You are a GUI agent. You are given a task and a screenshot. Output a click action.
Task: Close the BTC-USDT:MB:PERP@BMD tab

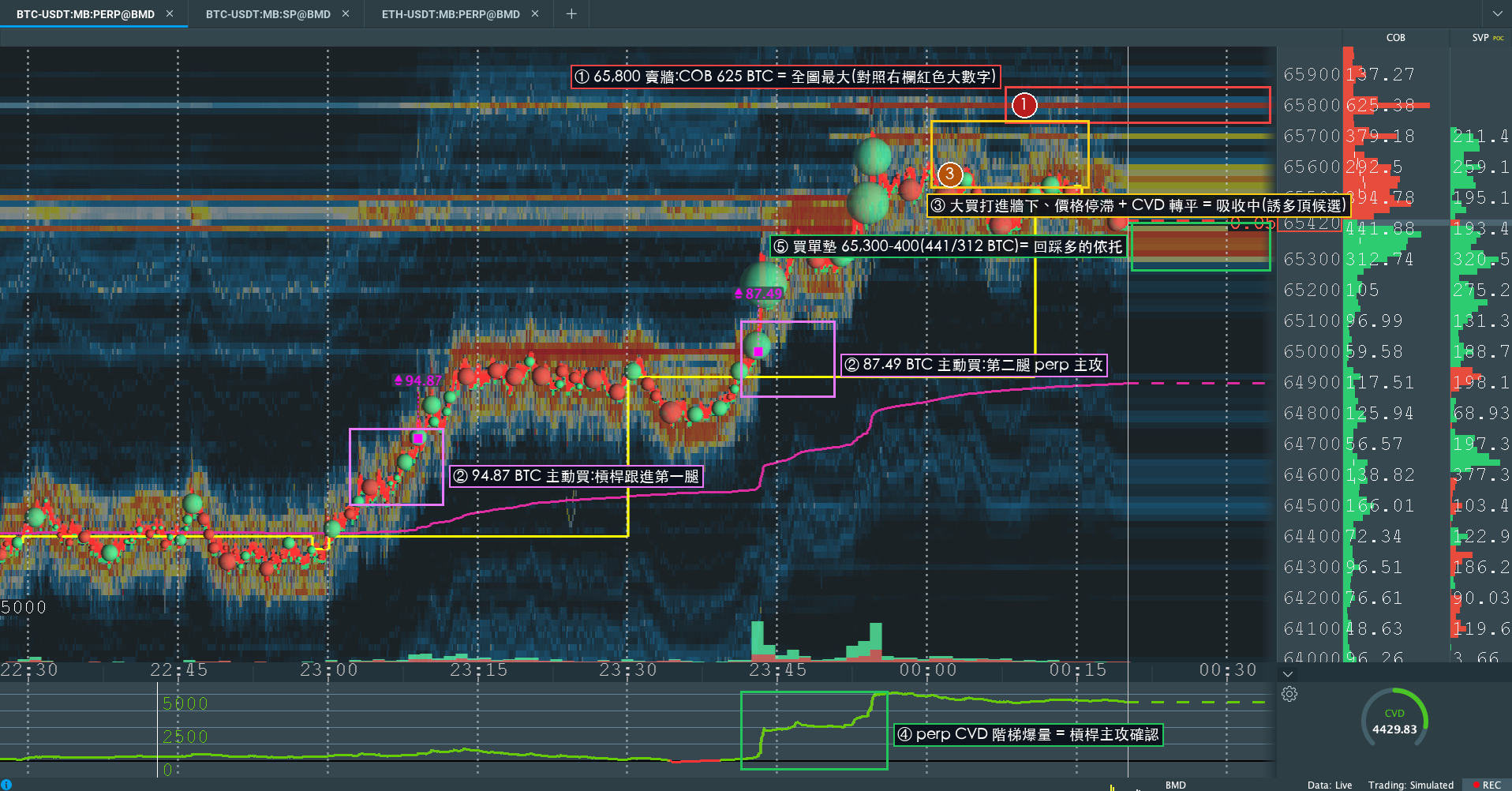click(x=170, y=13)
